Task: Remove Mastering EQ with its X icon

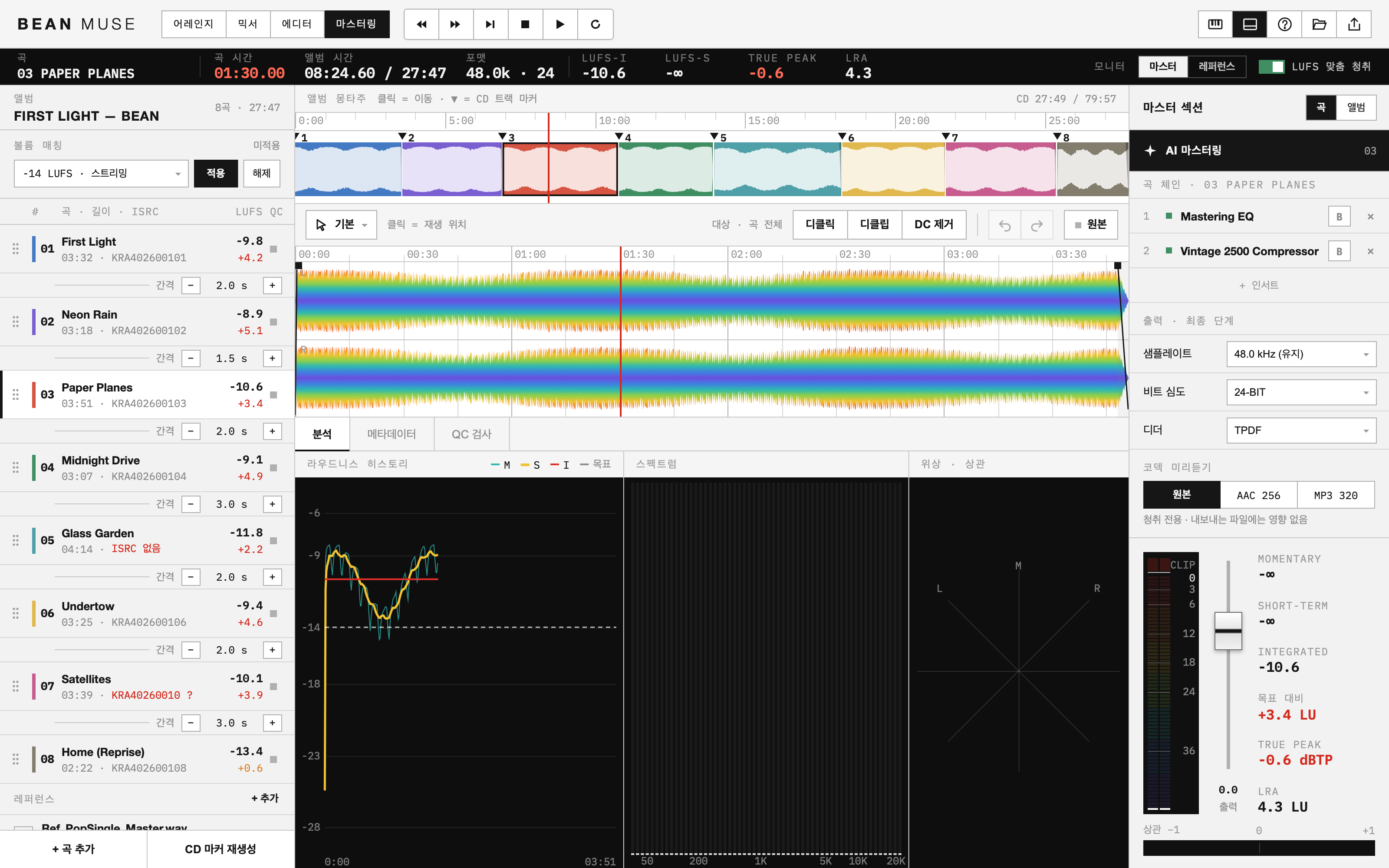Action: (1371, 217)
